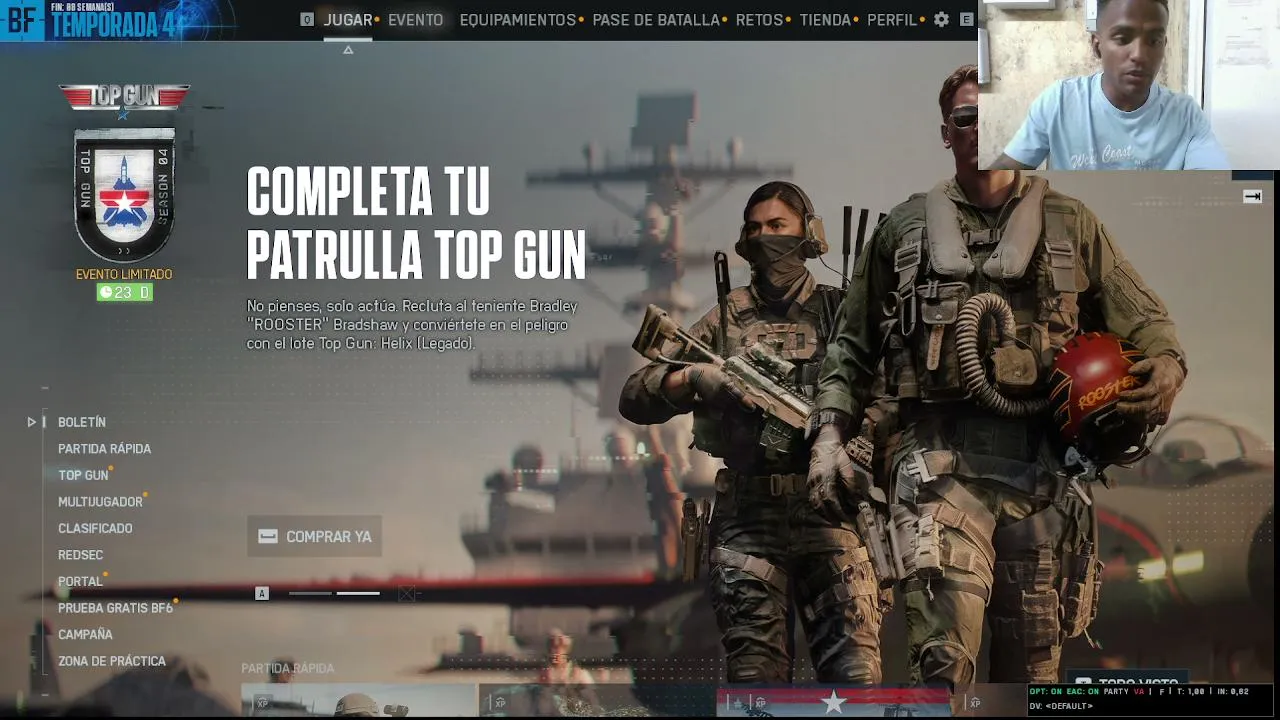
Task: Click the Rooster bundle description text
Action: (412, 324)
